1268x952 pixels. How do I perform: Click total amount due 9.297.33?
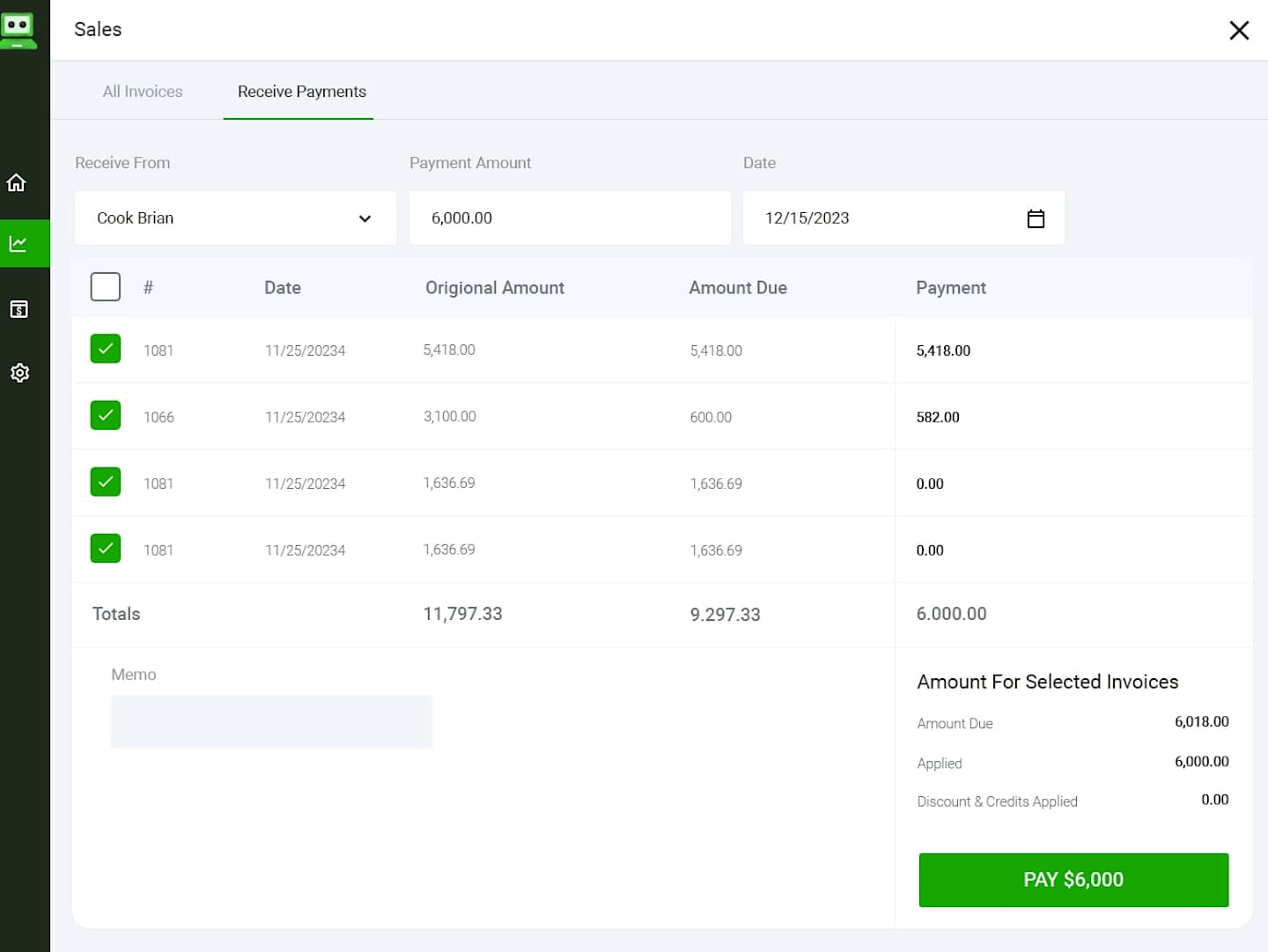pos(725,615)
